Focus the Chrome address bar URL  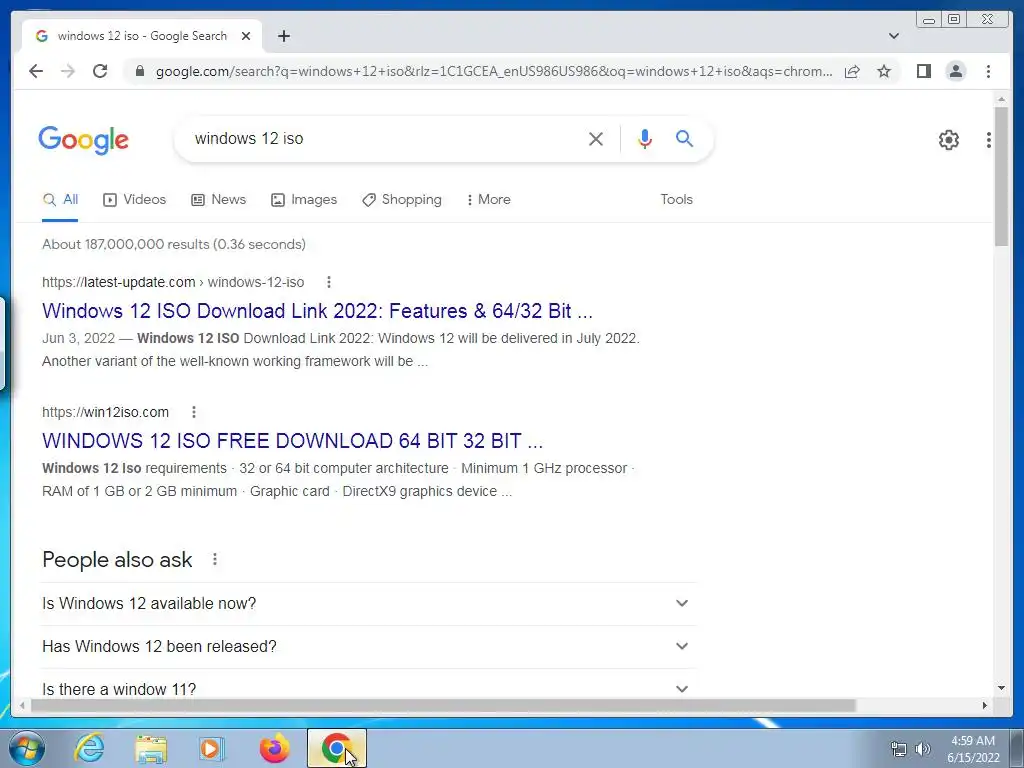(494, 71)
